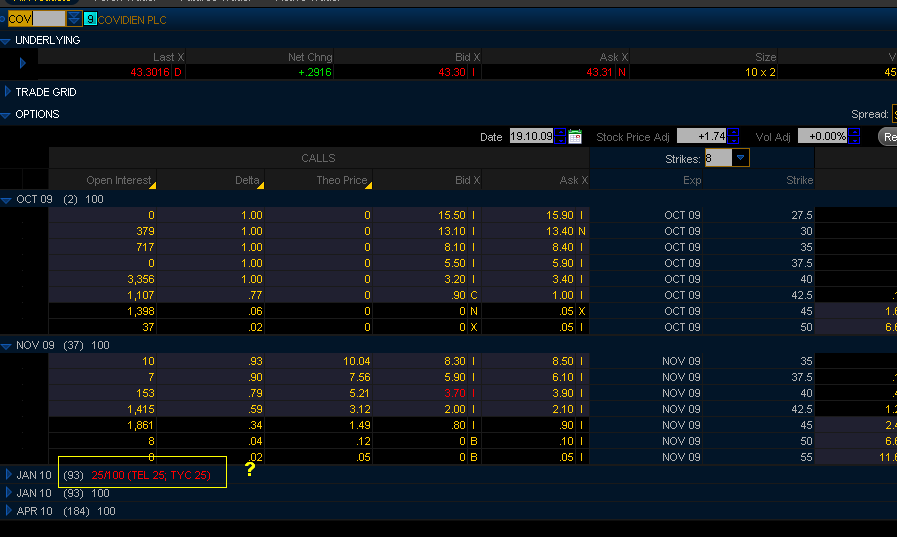The image size is (897, 537).
Task: Click bid 15.50 for OCT 09 27.5 call
Action: click(x=452, y=215)
